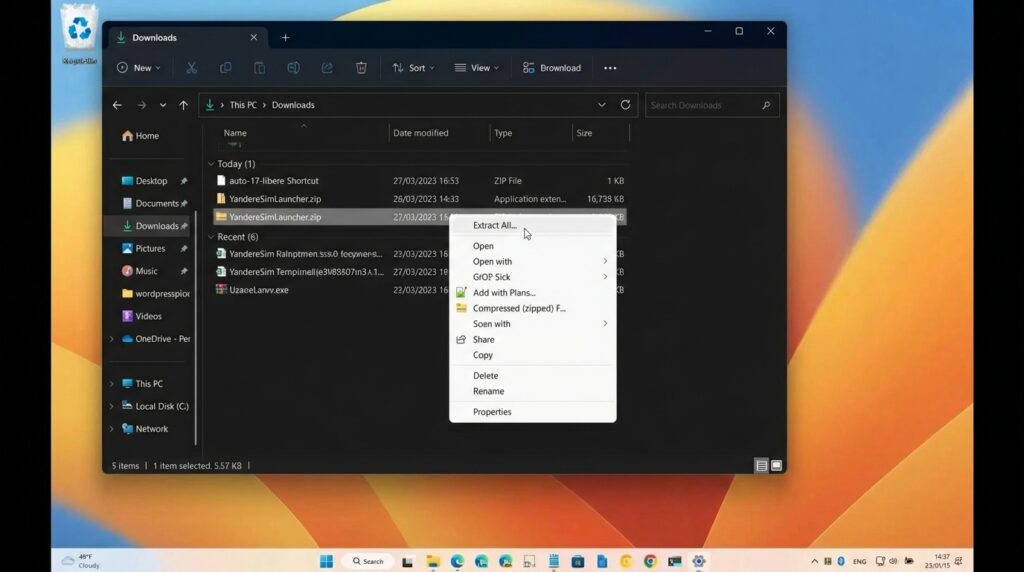
Task: Click the Copy icon in toolbar
Action: coord(226,68)
